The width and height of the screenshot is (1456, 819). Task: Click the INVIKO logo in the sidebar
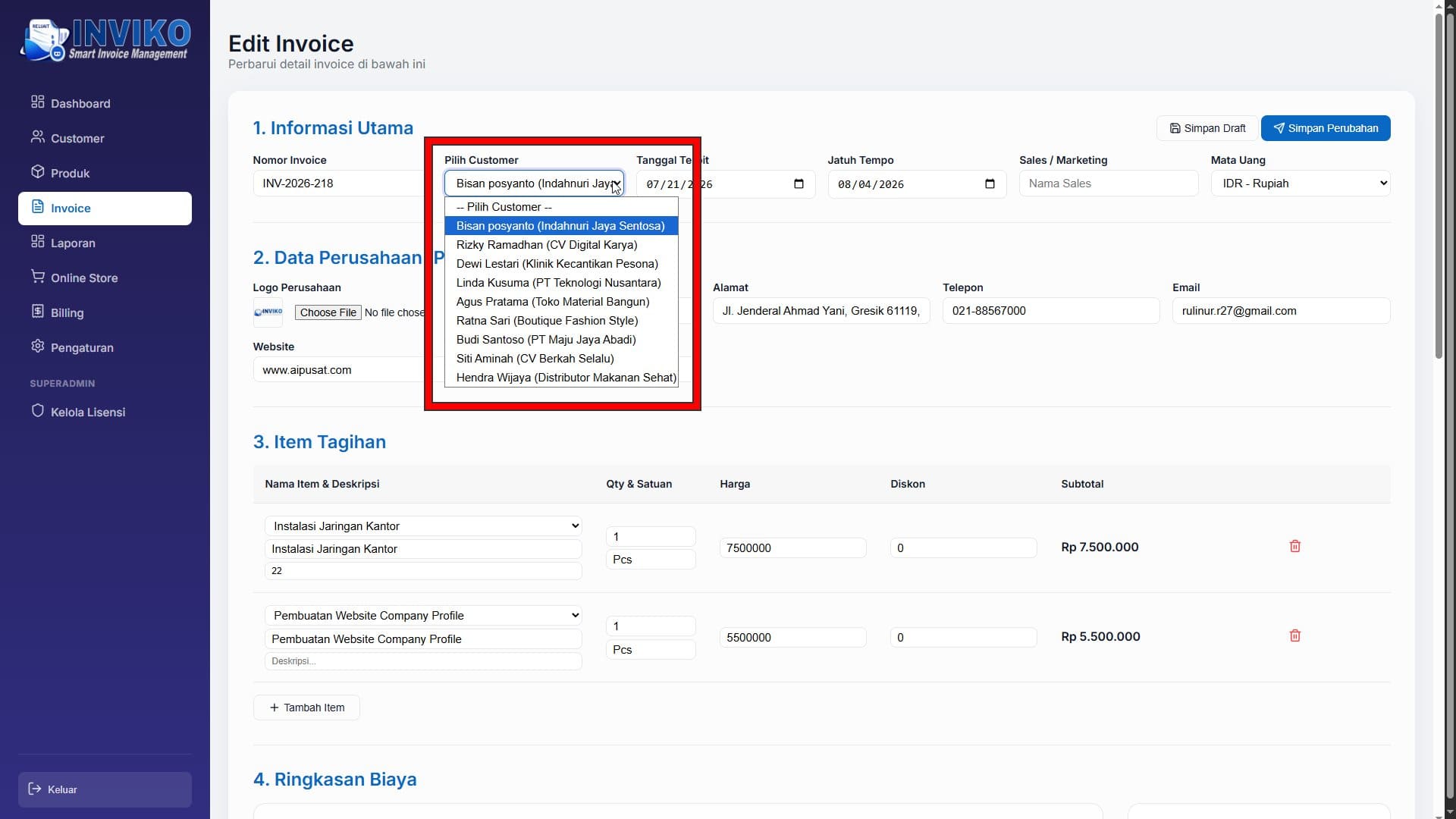105,39
